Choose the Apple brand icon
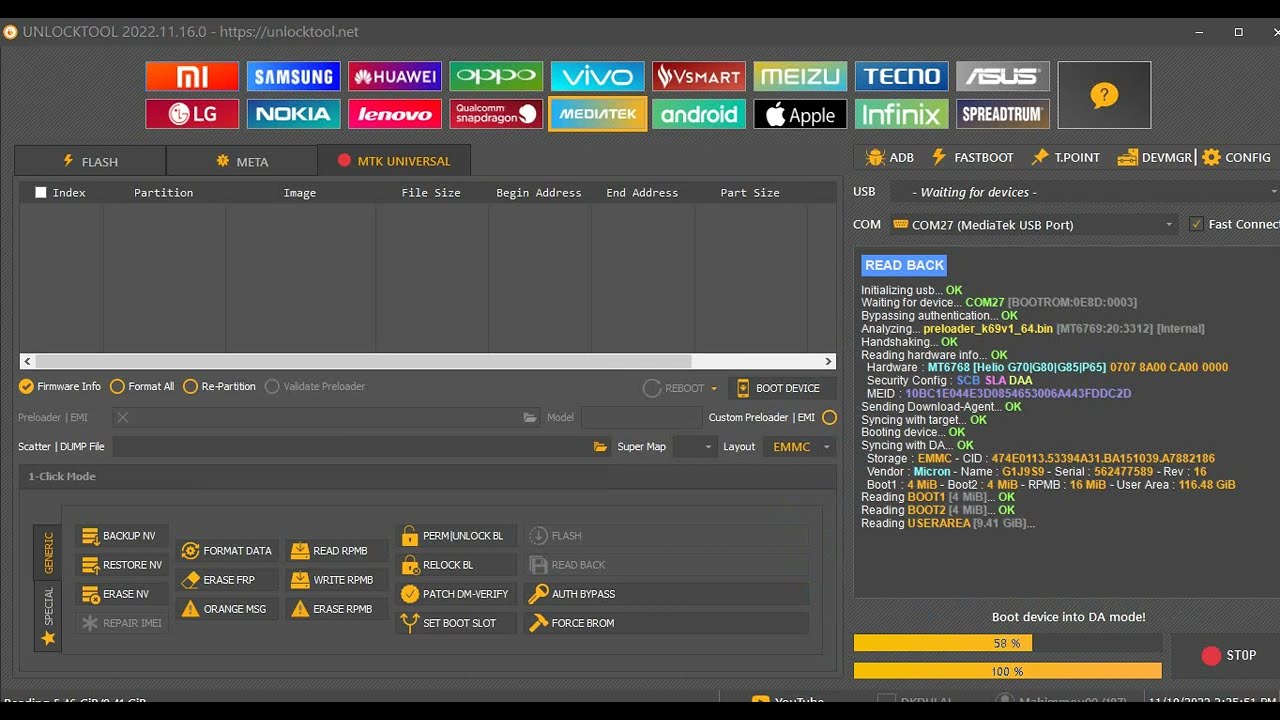This screenshot has width=1280, height=720. coord(800,114)
